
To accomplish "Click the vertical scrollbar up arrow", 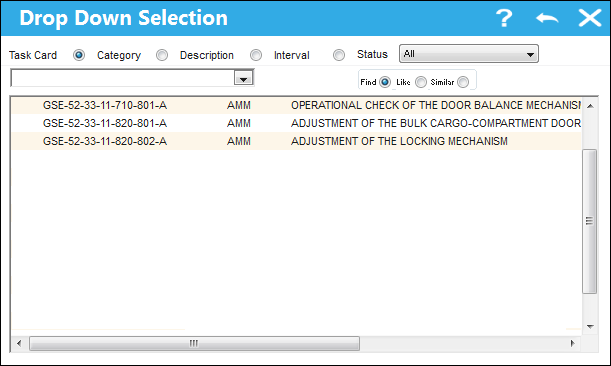I will [590, 106].
